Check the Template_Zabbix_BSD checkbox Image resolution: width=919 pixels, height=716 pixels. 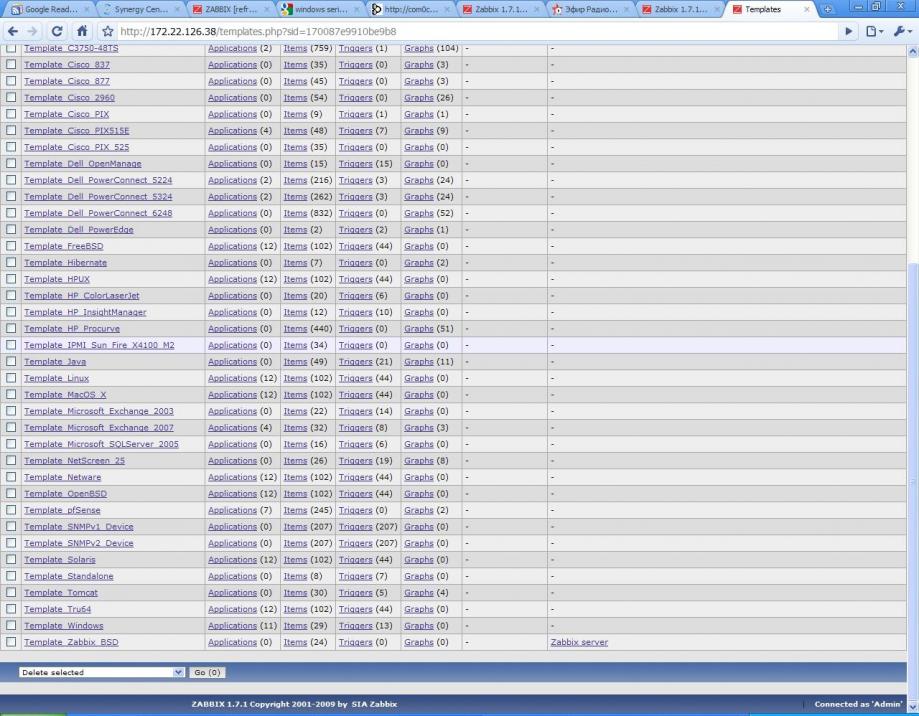[11, 642]
